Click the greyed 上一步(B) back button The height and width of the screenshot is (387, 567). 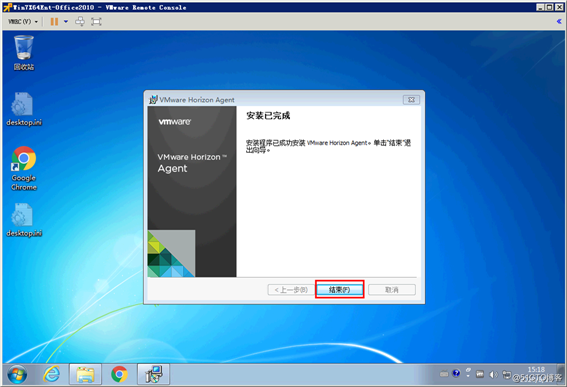click(291, 290)
